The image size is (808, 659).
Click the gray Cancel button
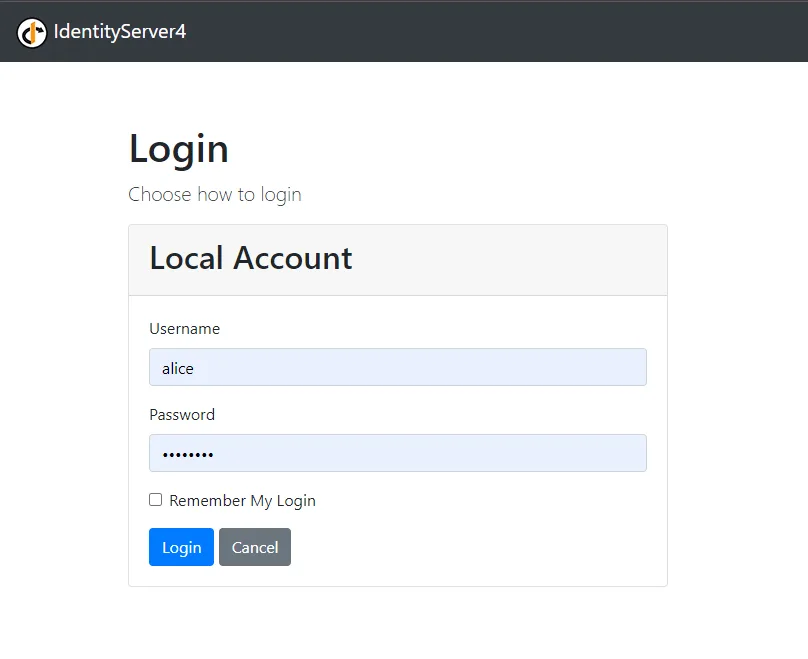point(255,547)
